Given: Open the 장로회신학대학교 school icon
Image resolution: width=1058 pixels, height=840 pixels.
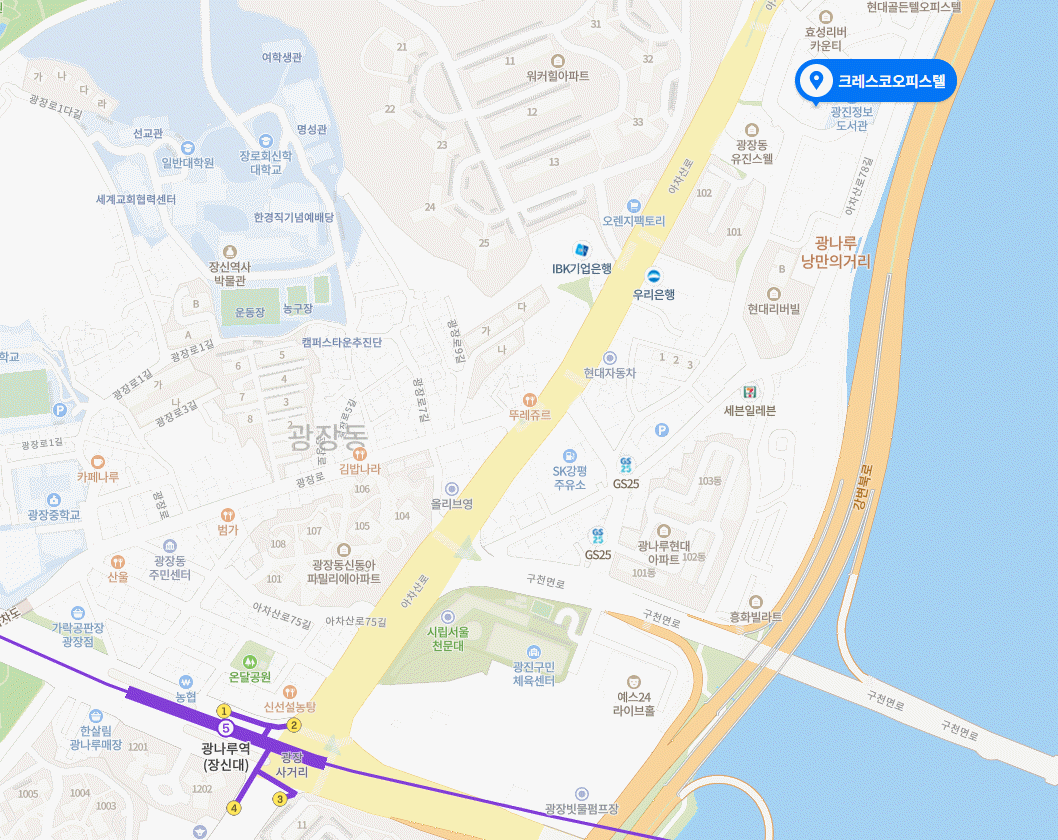Looking at the screenshot, I should coord(266,140).
